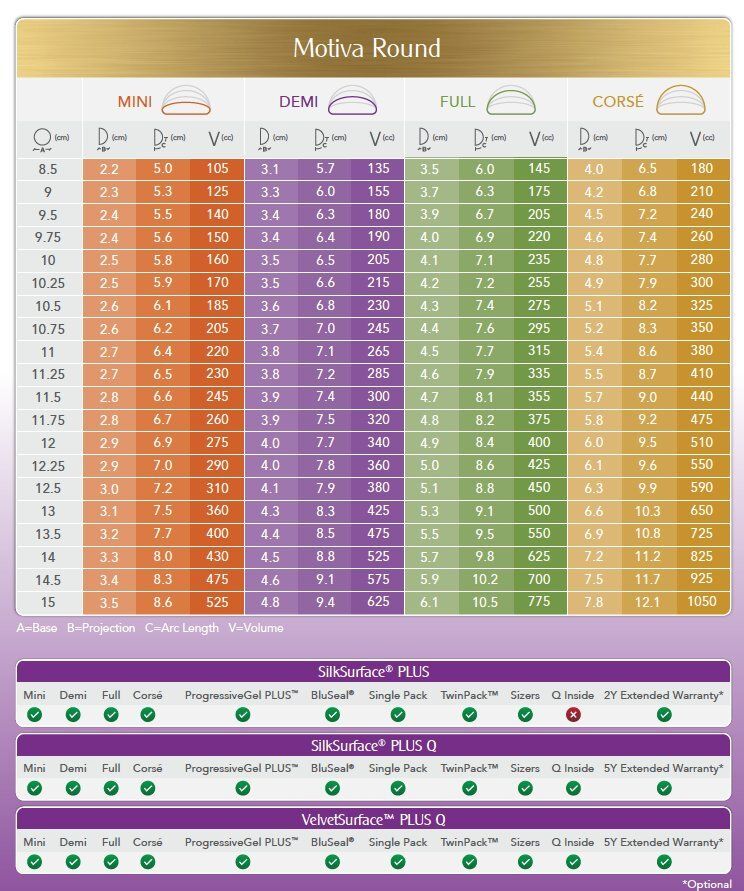Click Corsé checkmark in VelvetSurface PLUS Q
The image size is (744, 891).
click(x=148, y=862)
